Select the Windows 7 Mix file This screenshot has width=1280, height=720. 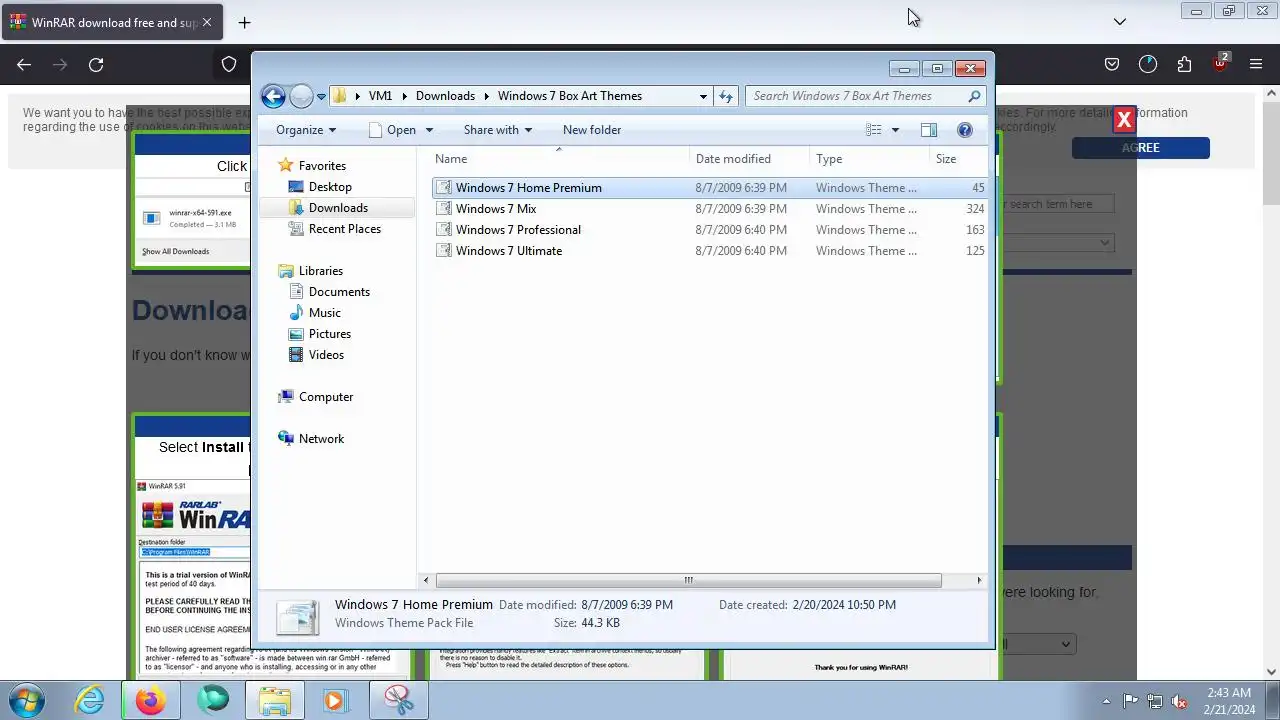click(710, 209)
